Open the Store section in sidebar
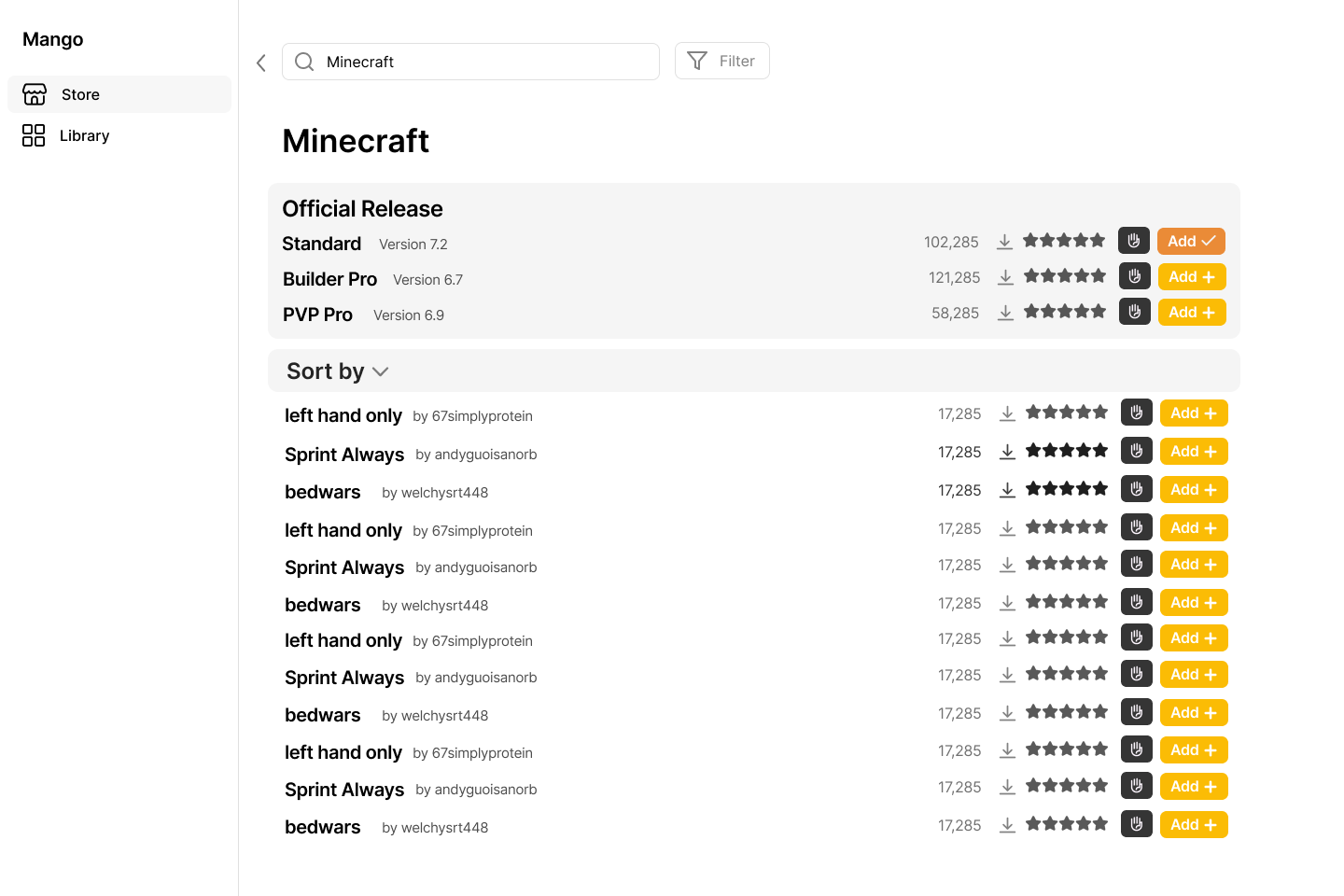 [x=119, y=94]
